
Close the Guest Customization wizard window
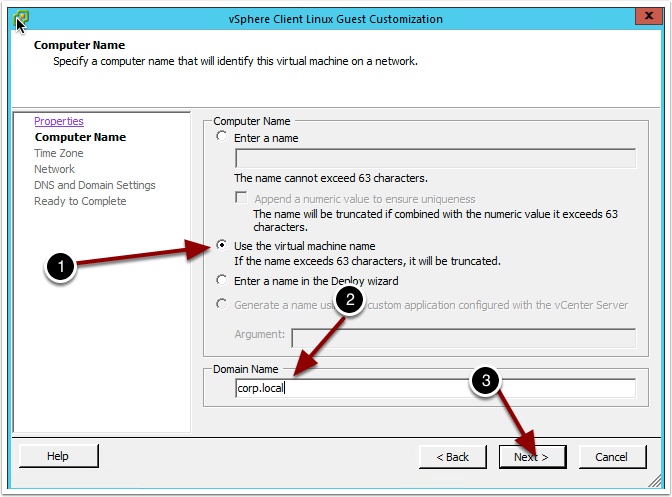[649, 16]
